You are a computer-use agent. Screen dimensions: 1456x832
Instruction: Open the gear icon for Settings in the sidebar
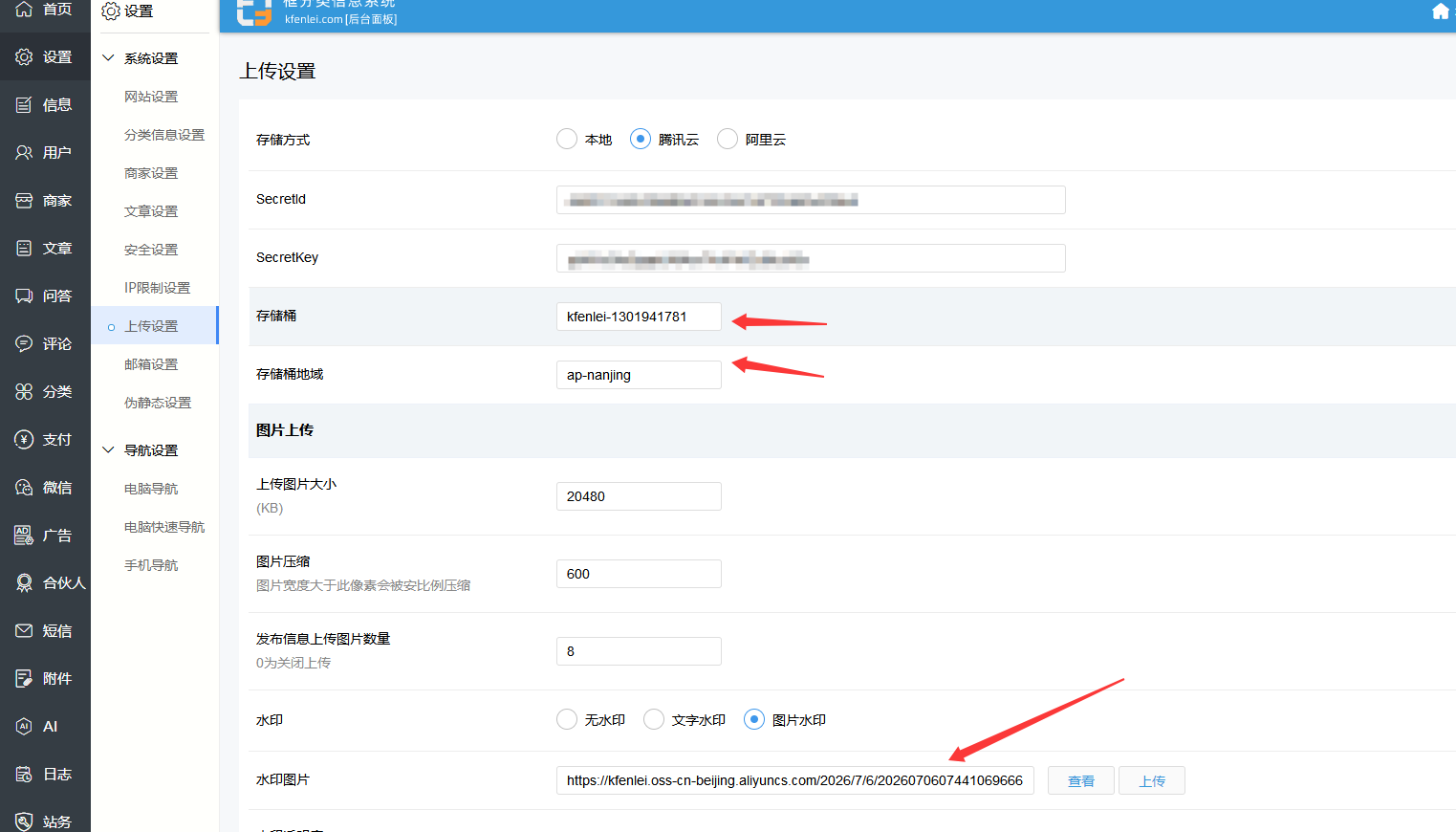click(24, 57)
